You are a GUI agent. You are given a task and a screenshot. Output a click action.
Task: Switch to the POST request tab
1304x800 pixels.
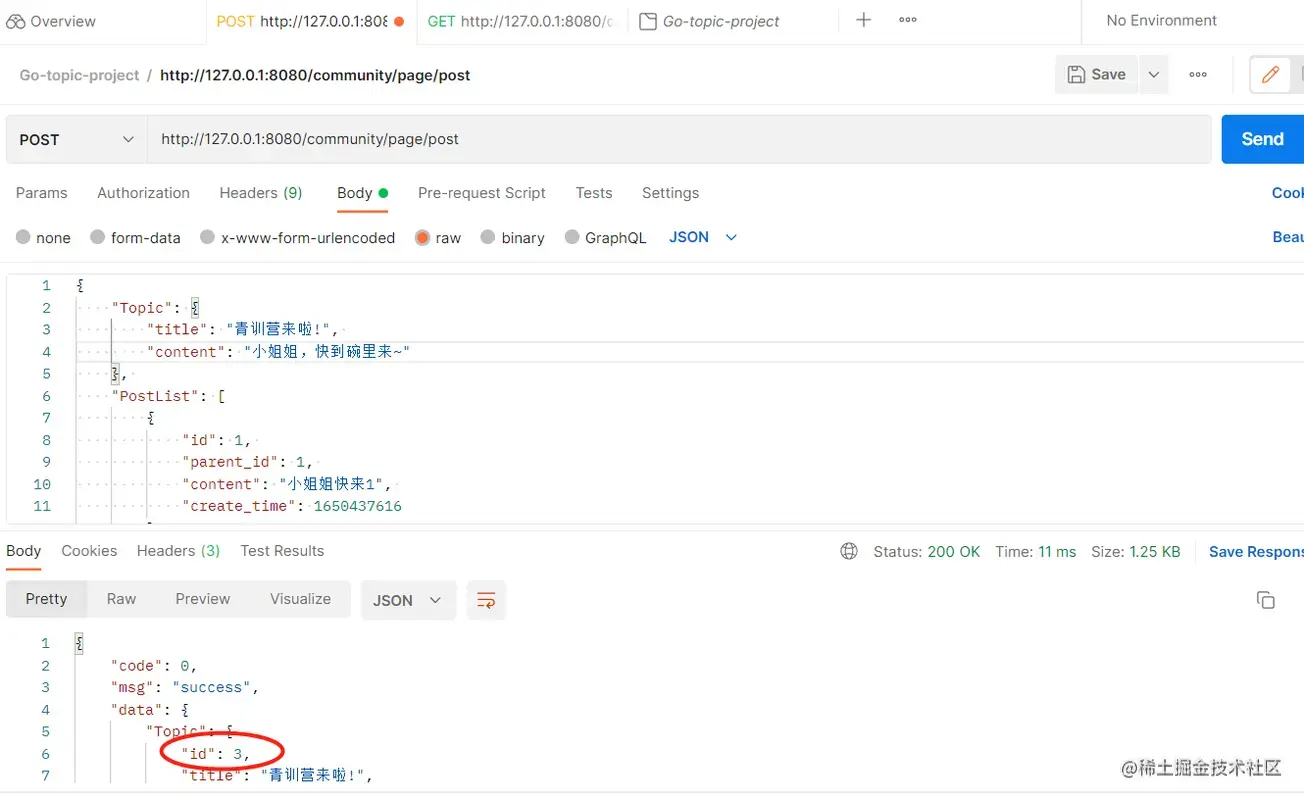coord(311,21)
